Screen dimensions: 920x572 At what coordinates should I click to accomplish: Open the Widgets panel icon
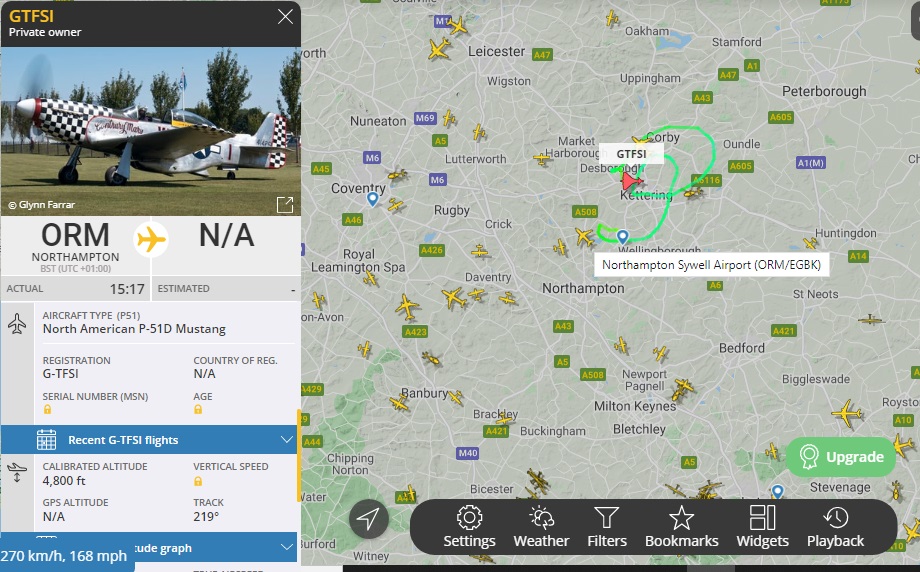click(762, 526)
